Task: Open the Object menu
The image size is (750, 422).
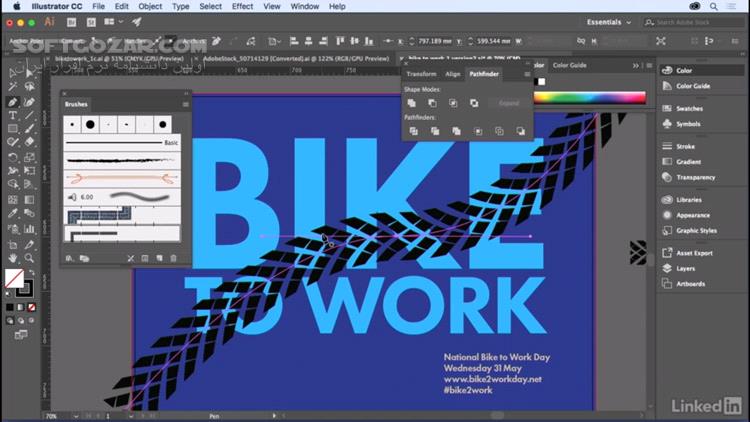Action: point(150,6)
